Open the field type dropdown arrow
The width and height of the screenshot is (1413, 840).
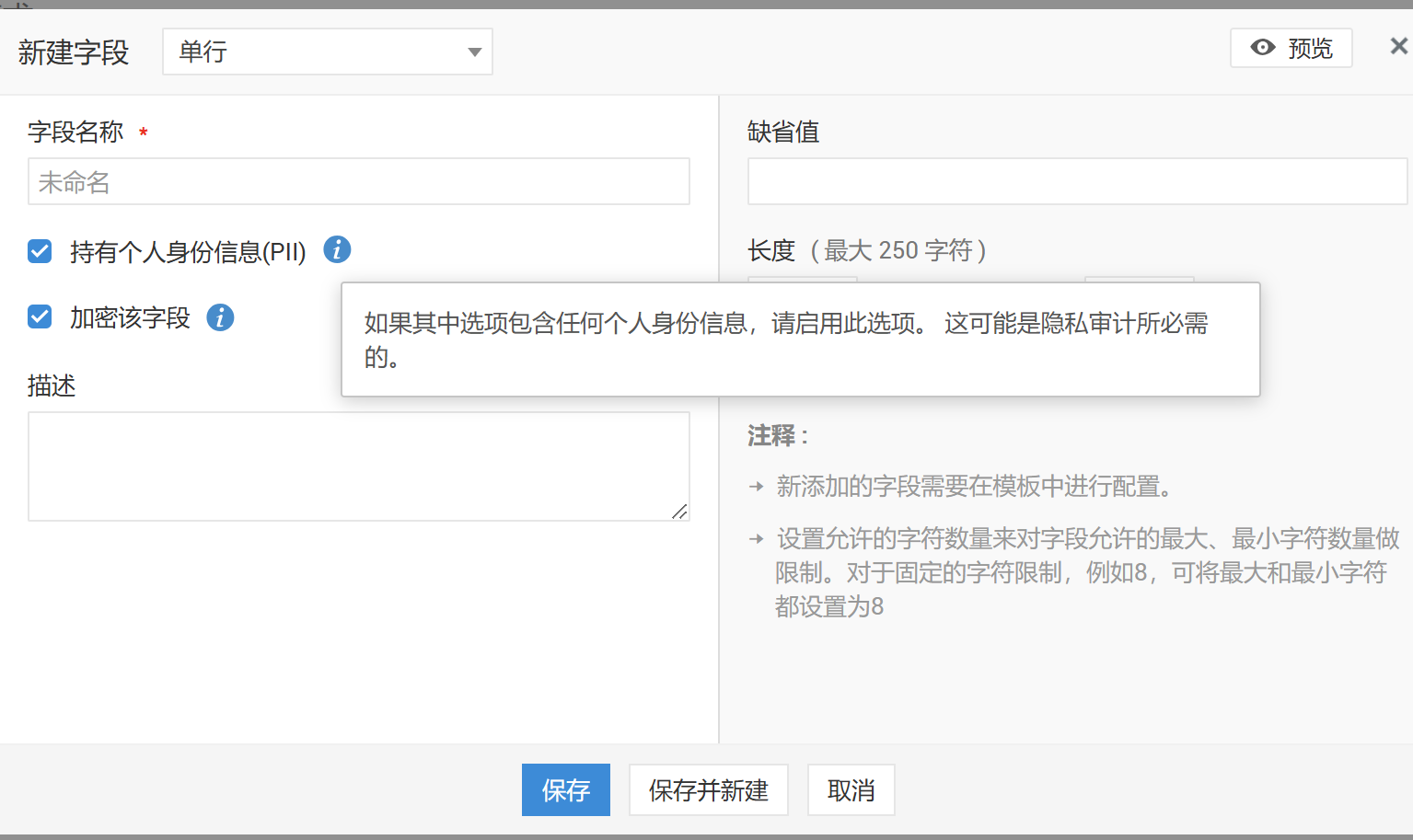[474, 52]
